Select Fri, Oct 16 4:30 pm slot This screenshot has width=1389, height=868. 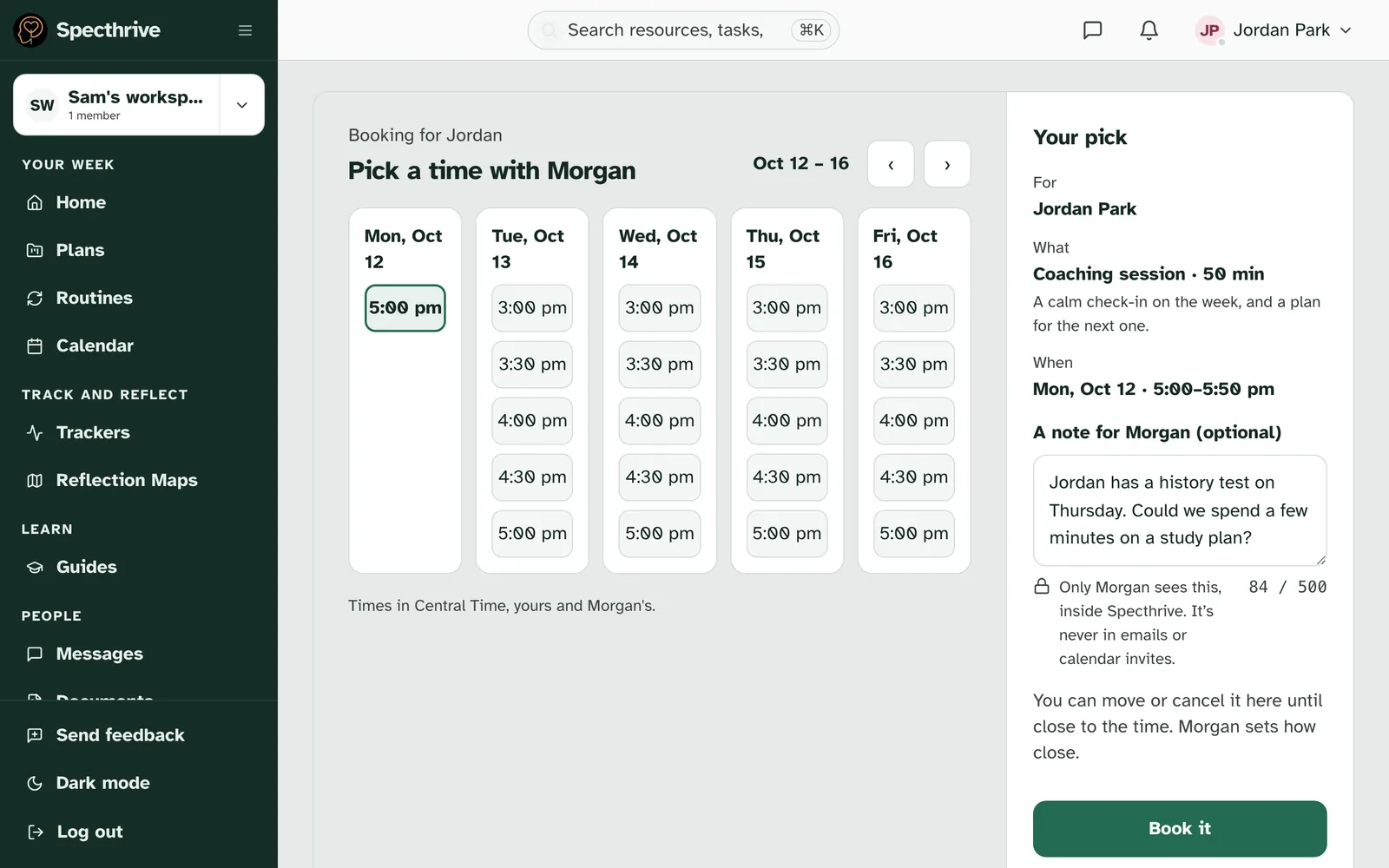914,477
